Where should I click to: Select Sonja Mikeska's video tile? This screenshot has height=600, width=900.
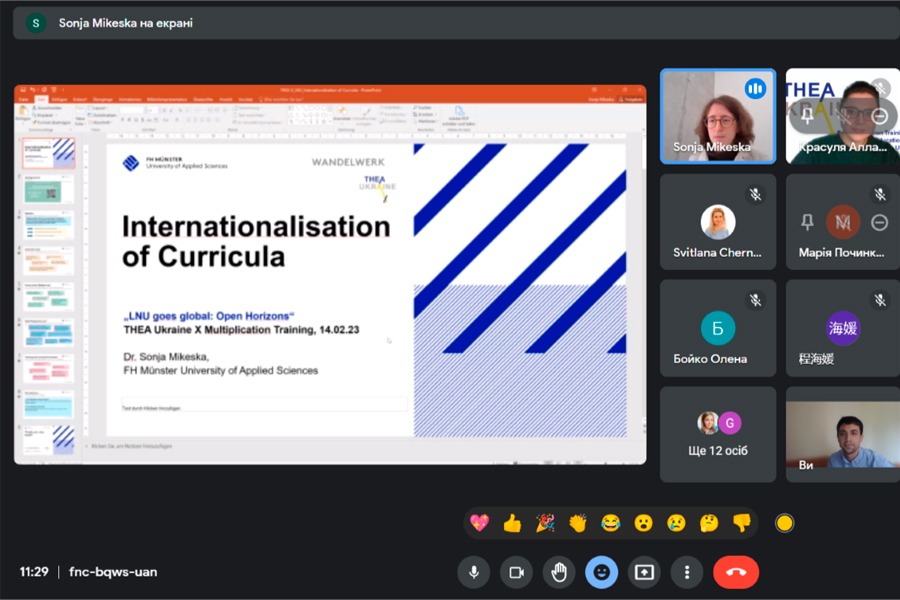(717, 115)
